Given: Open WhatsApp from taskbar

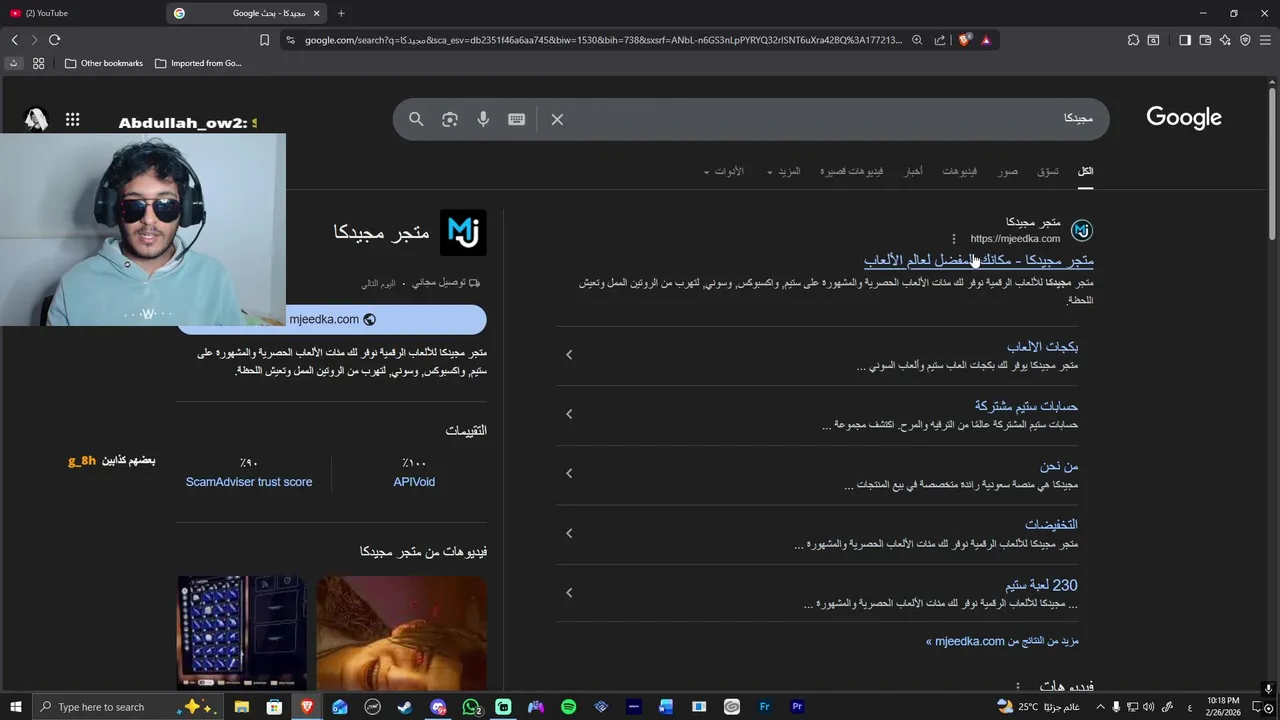Looking at the screenshot, I should pos(471,707).
